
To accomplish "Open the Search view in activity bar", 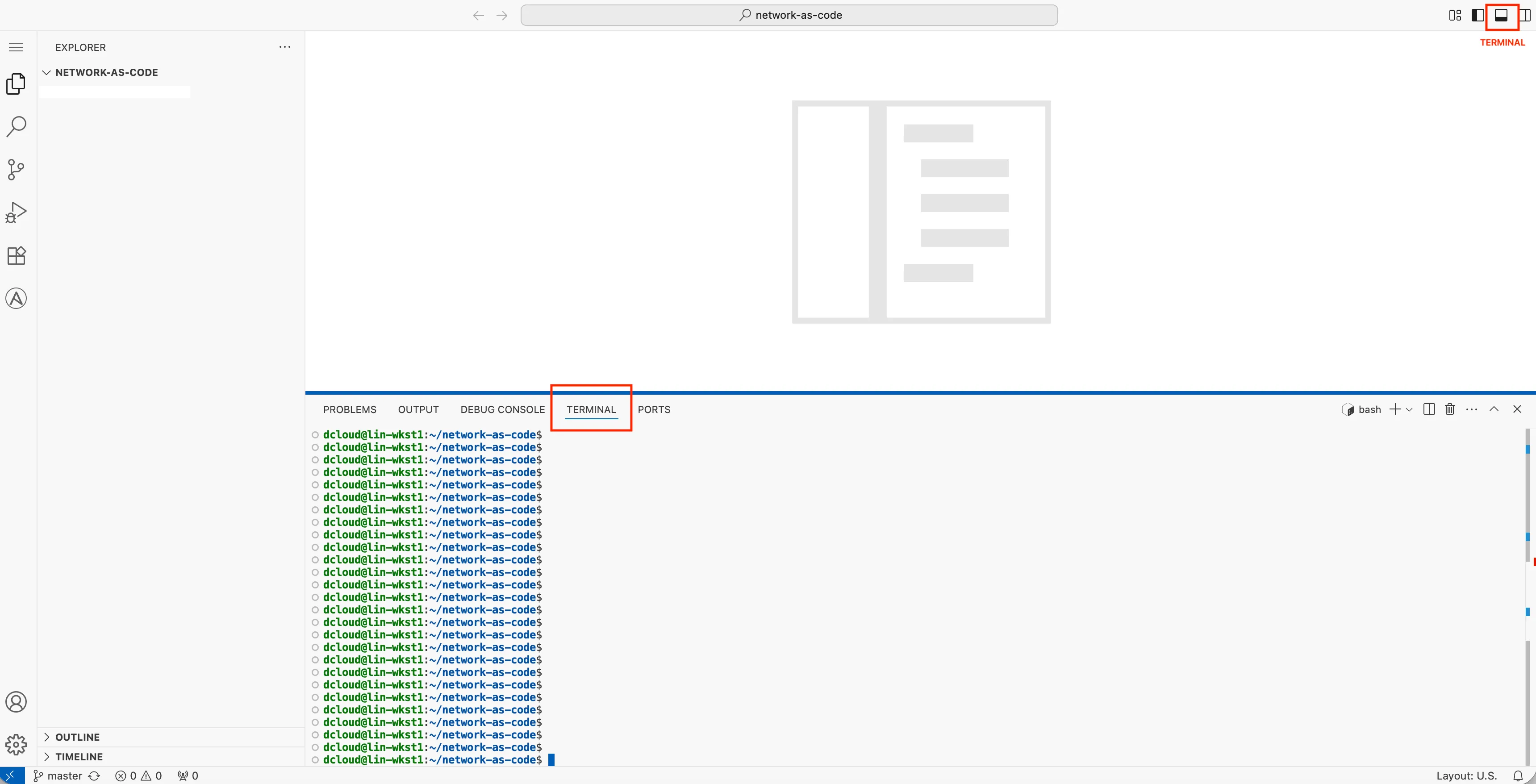I will 16,126.
